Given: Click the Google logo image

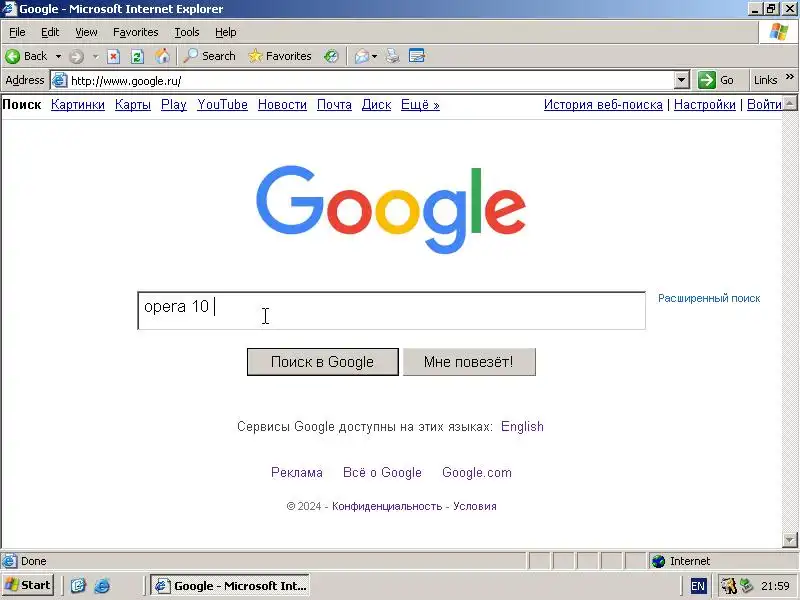Looking at the screenshot, I should pos(391,209).
